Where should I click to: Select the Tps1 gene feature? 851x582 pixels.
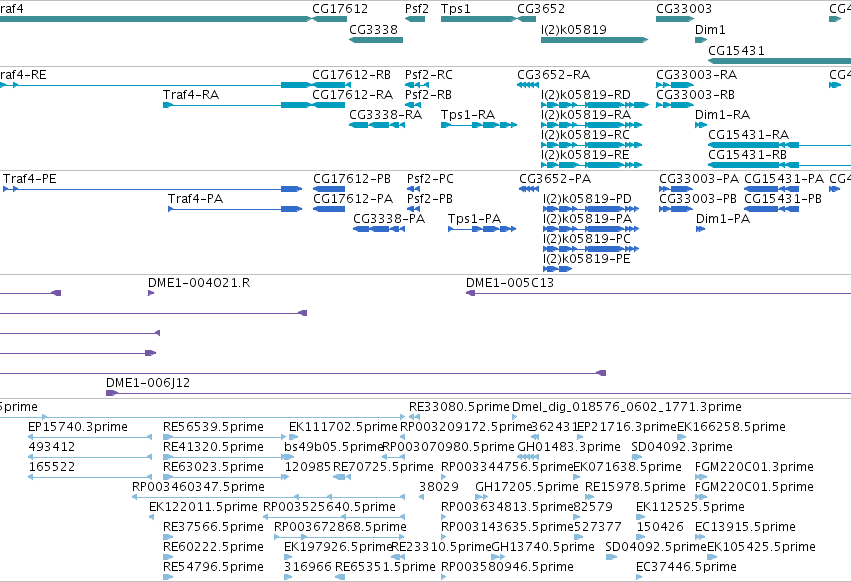pos(478,19)
